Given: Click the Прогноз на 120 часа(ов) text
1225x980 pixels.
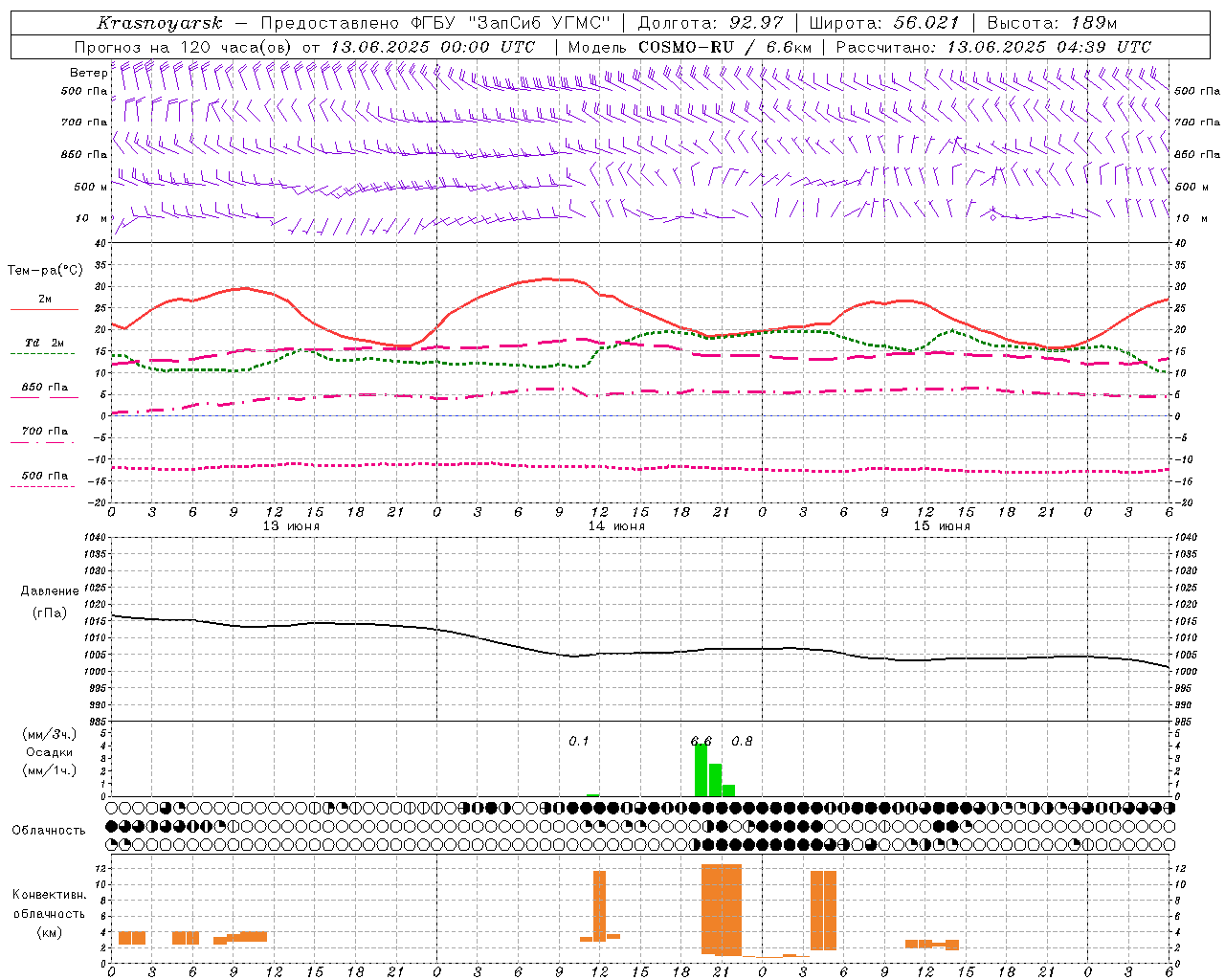Looking at the screenshot, I should click(x=183, y=47).
